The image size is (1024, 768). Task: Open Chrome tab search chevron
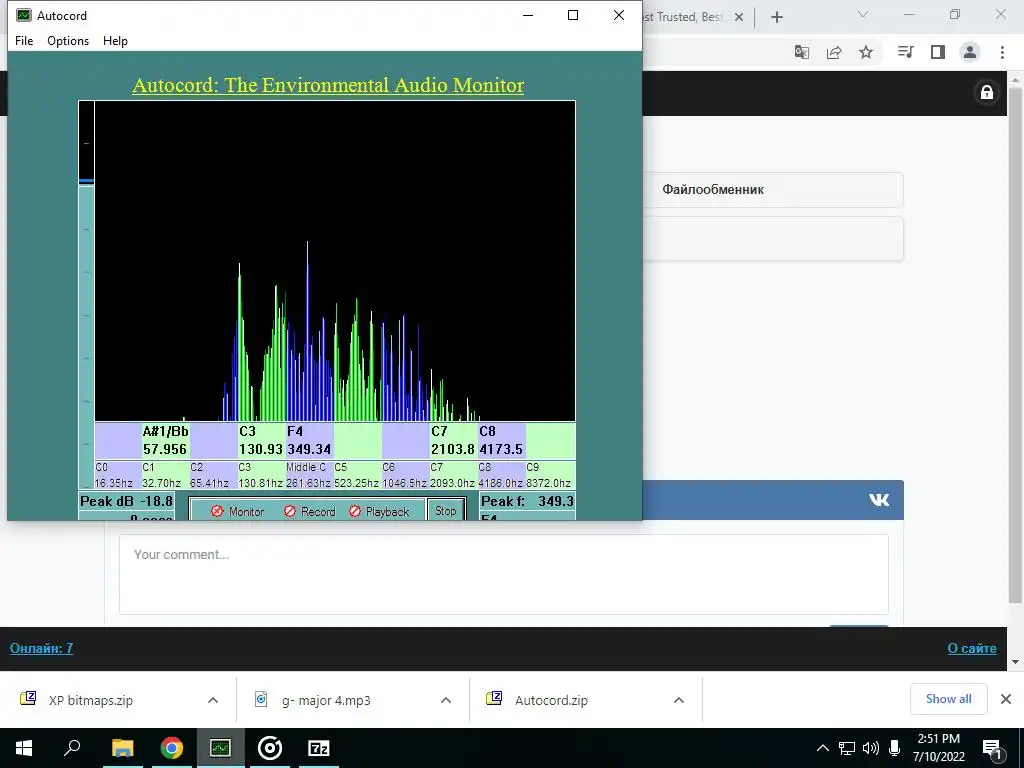pyautogui.click(x=863, y=14)
